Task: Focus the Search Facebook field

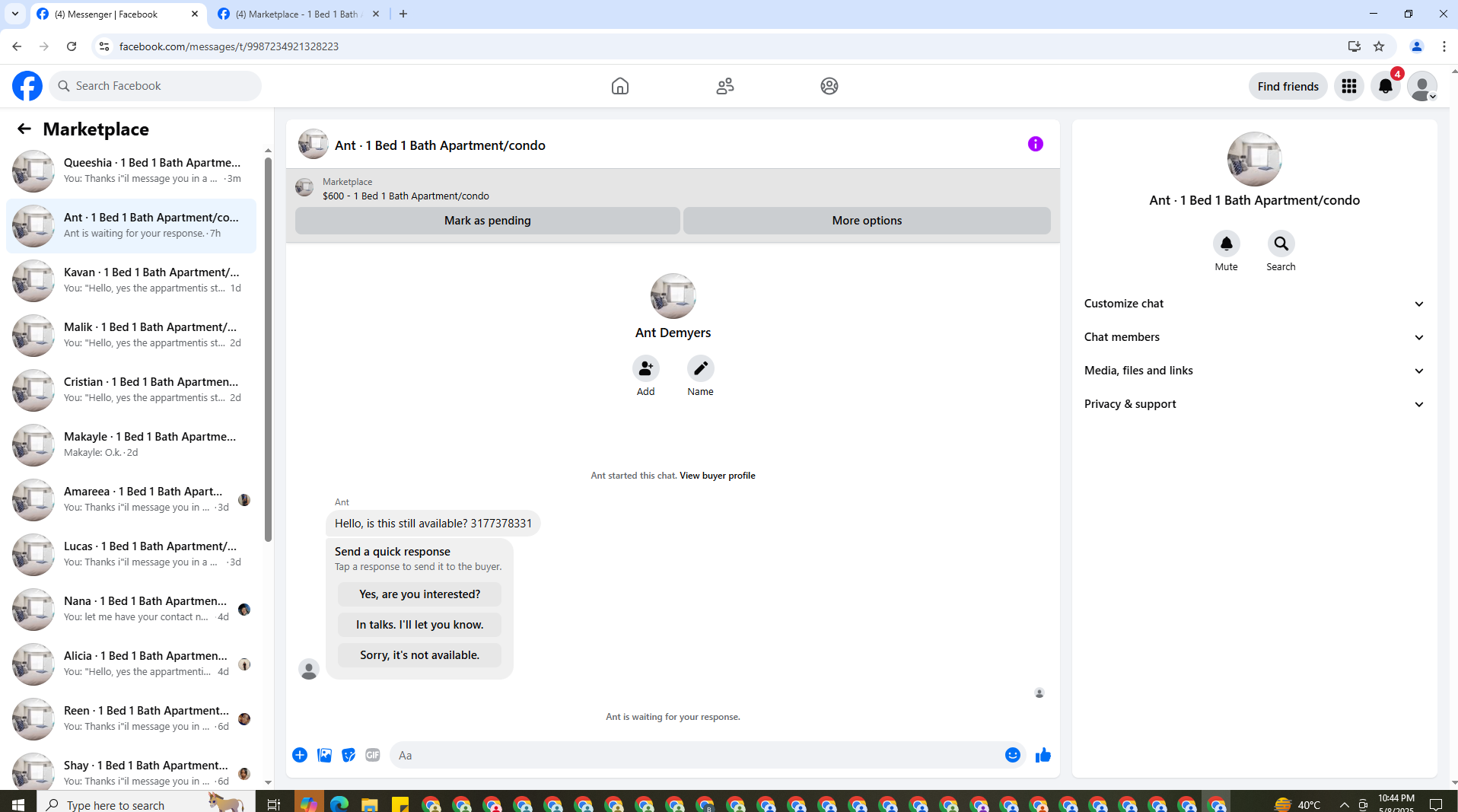Action: point(156,86)
